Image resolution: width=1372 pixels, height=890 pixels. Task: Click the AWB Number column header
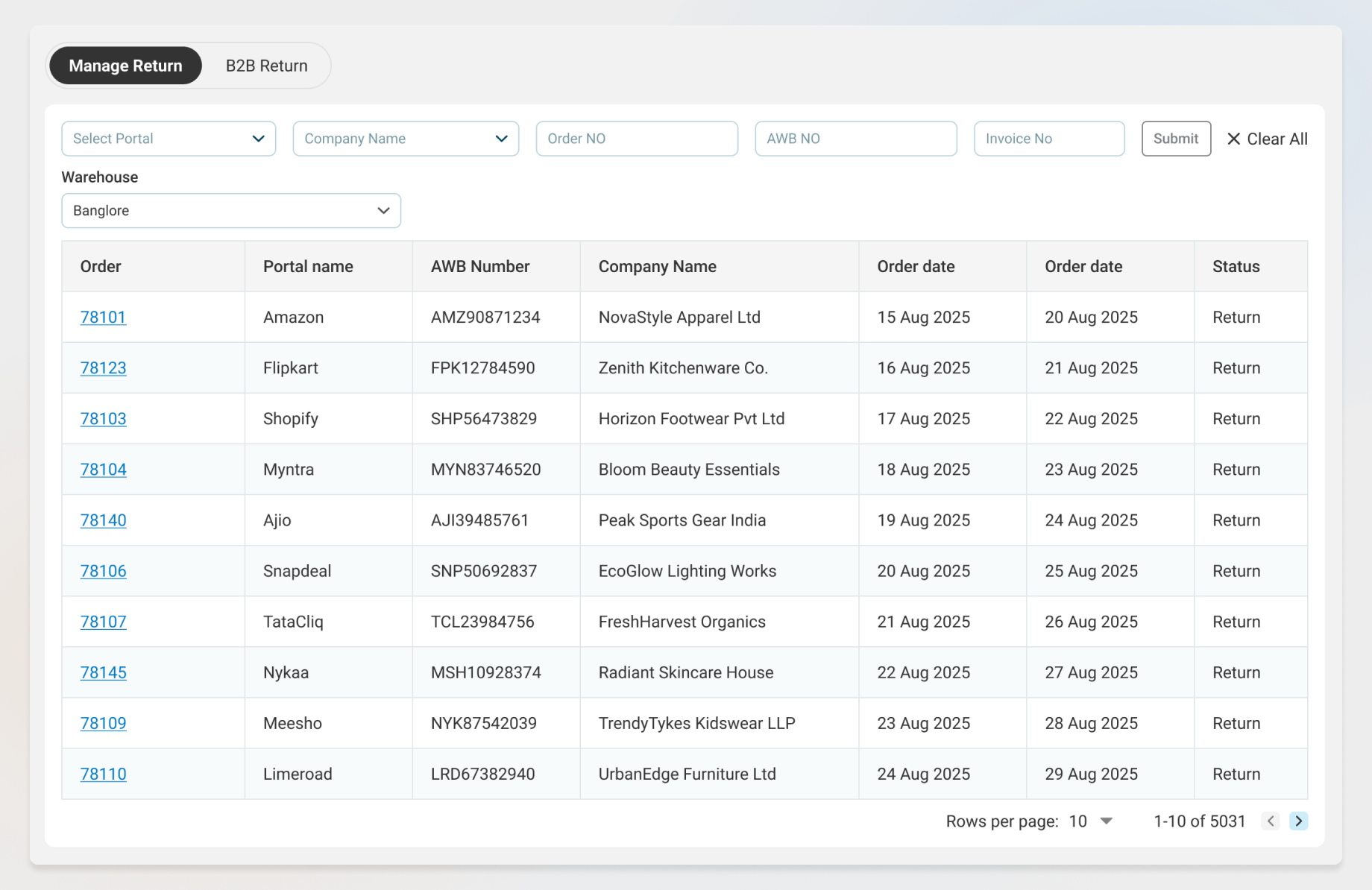point(497,267)
